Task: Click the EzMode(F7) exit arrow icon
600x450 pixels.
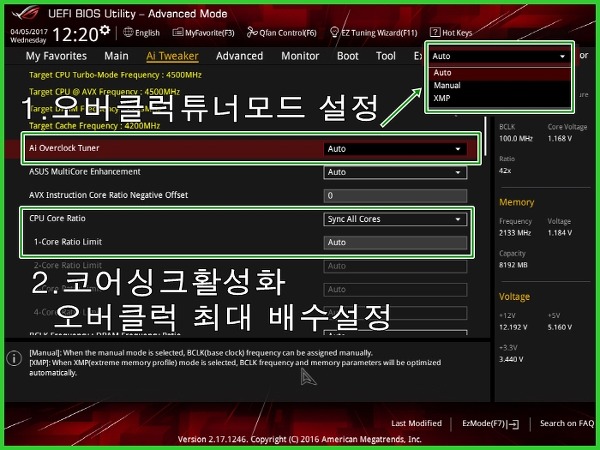Action: click(513, 424)
